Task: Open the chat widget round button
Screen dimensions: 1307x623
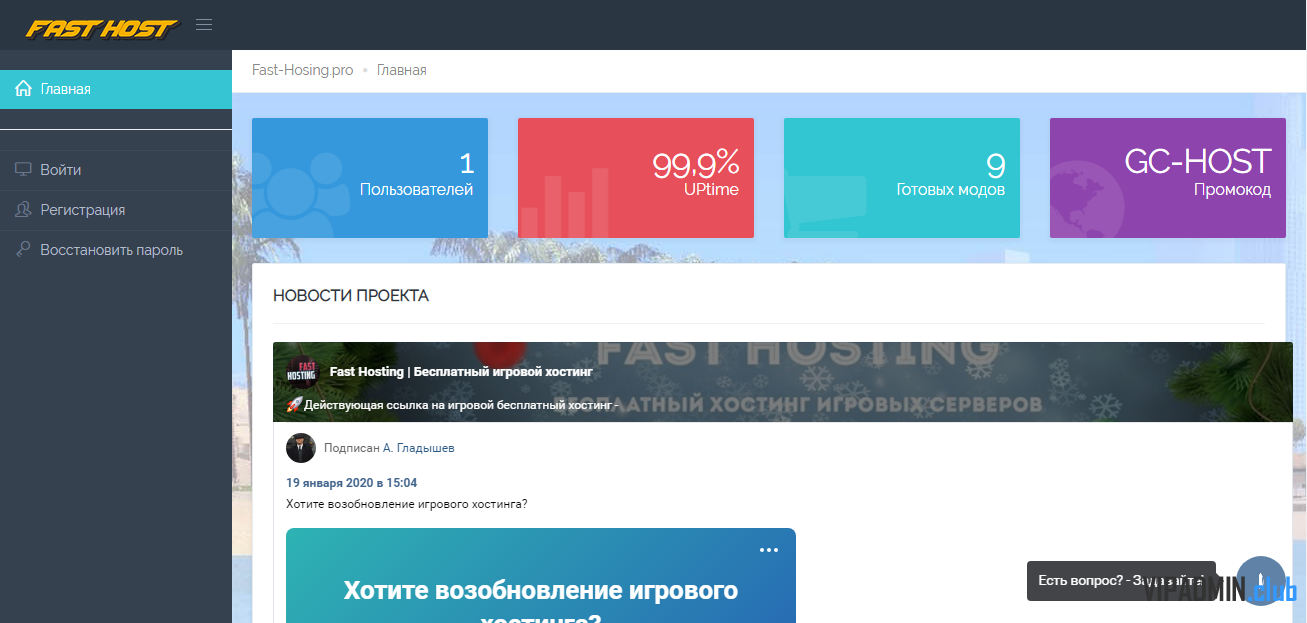Action: pos(1261,581)
